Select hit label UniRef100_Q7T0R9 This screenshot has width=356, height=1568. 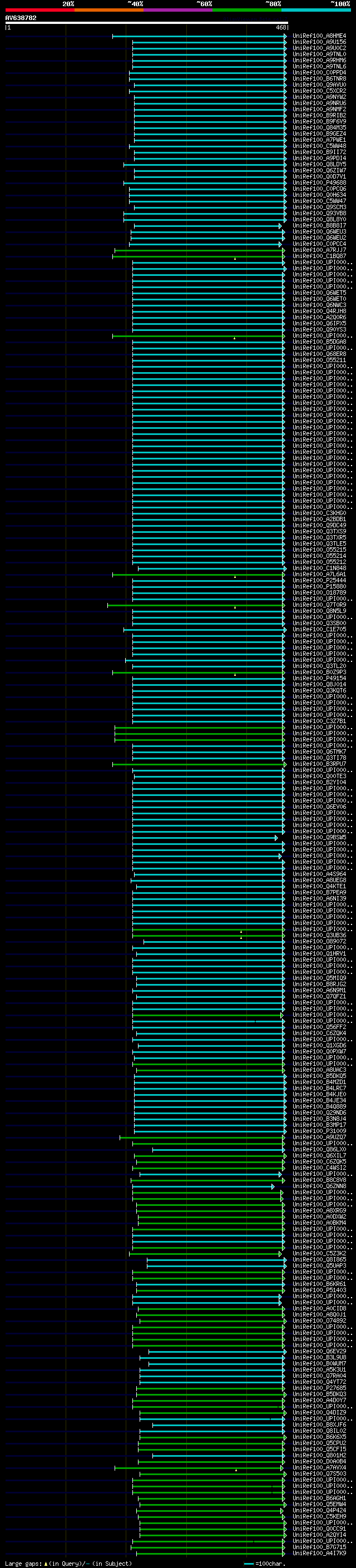click(319, 605)
